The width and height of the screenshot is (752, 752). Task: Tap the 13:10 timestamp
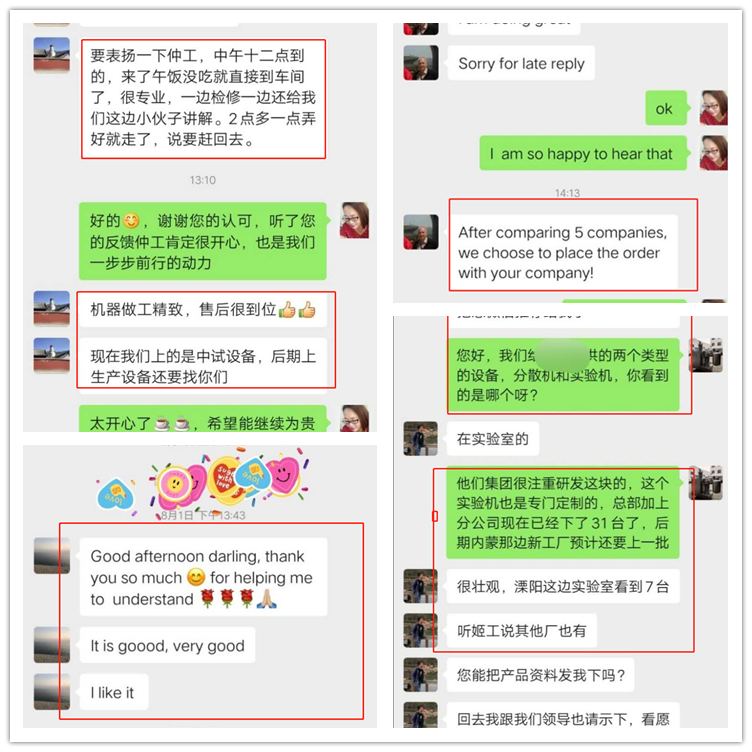(x=202, y=180)
